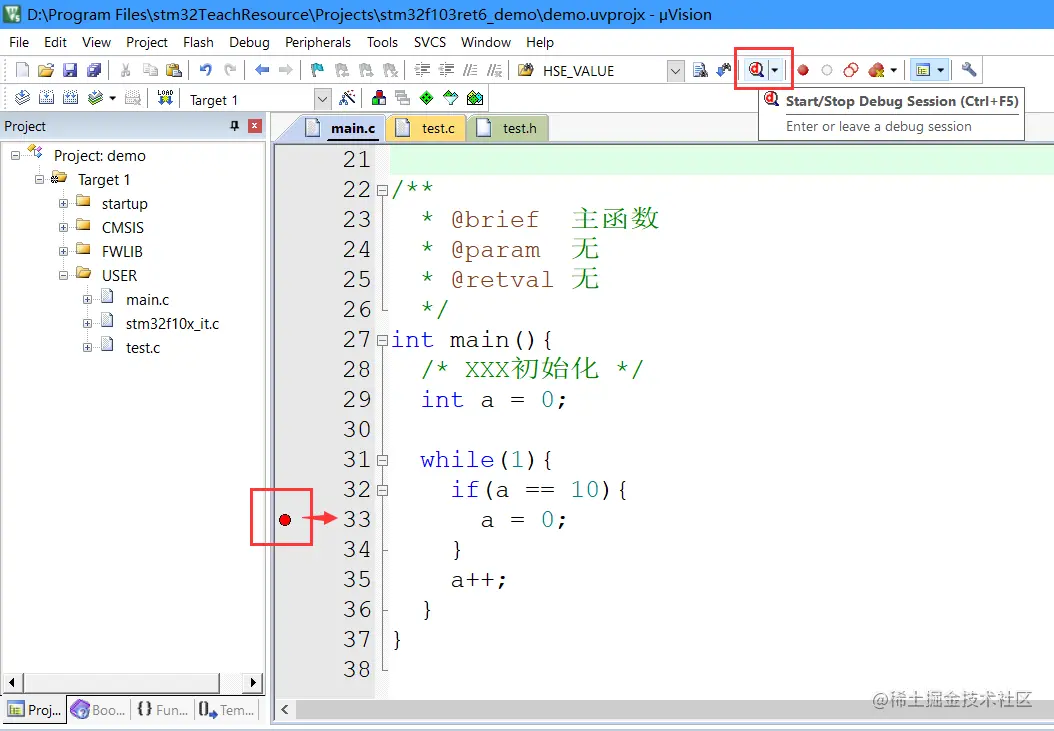Viewport: 1054px width, 731px height.
Task: Expand the startup folder in project tree
Action: (x=63, y=204)
